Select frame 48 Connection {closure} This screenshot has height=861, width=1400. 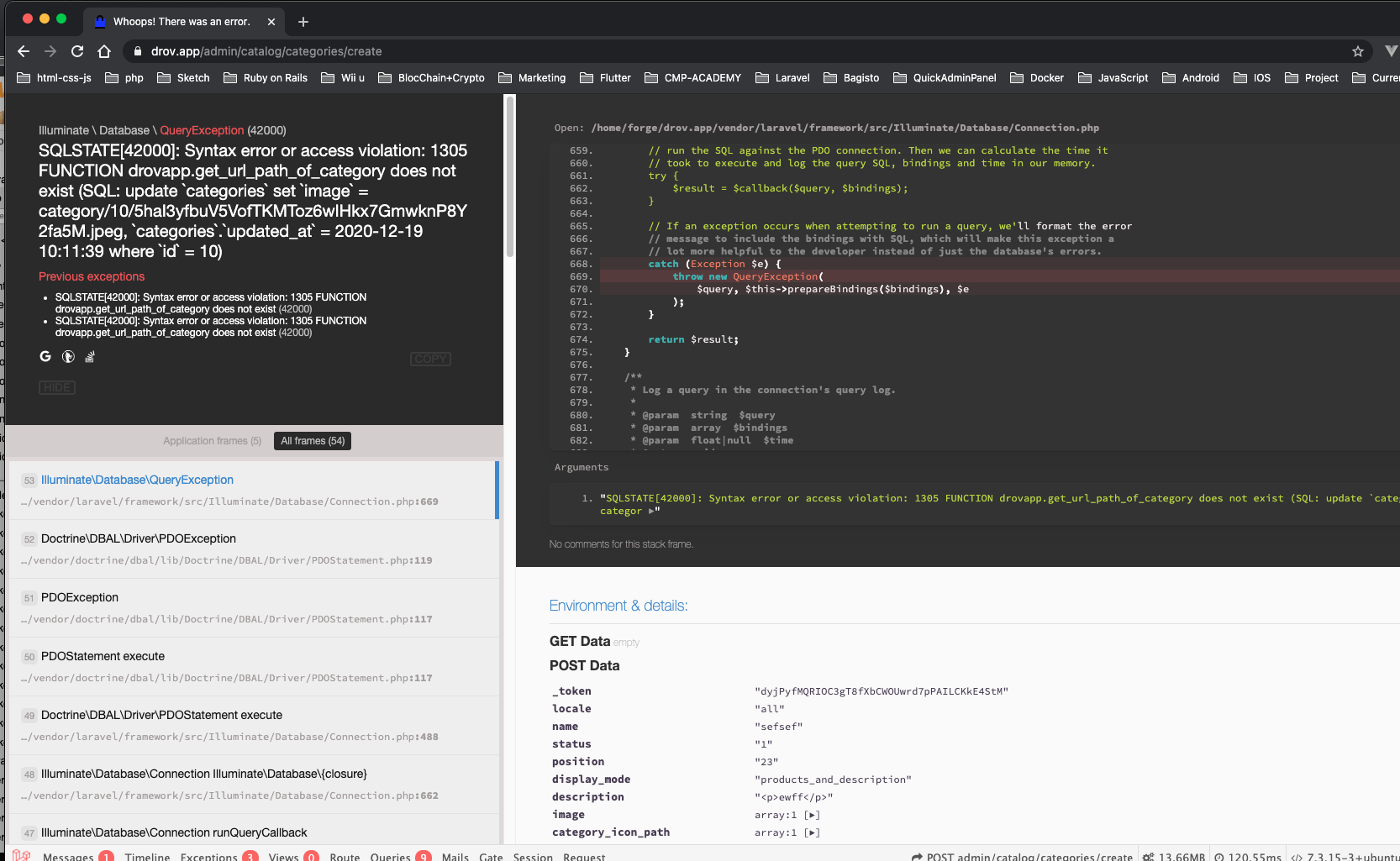click(252, 784)
